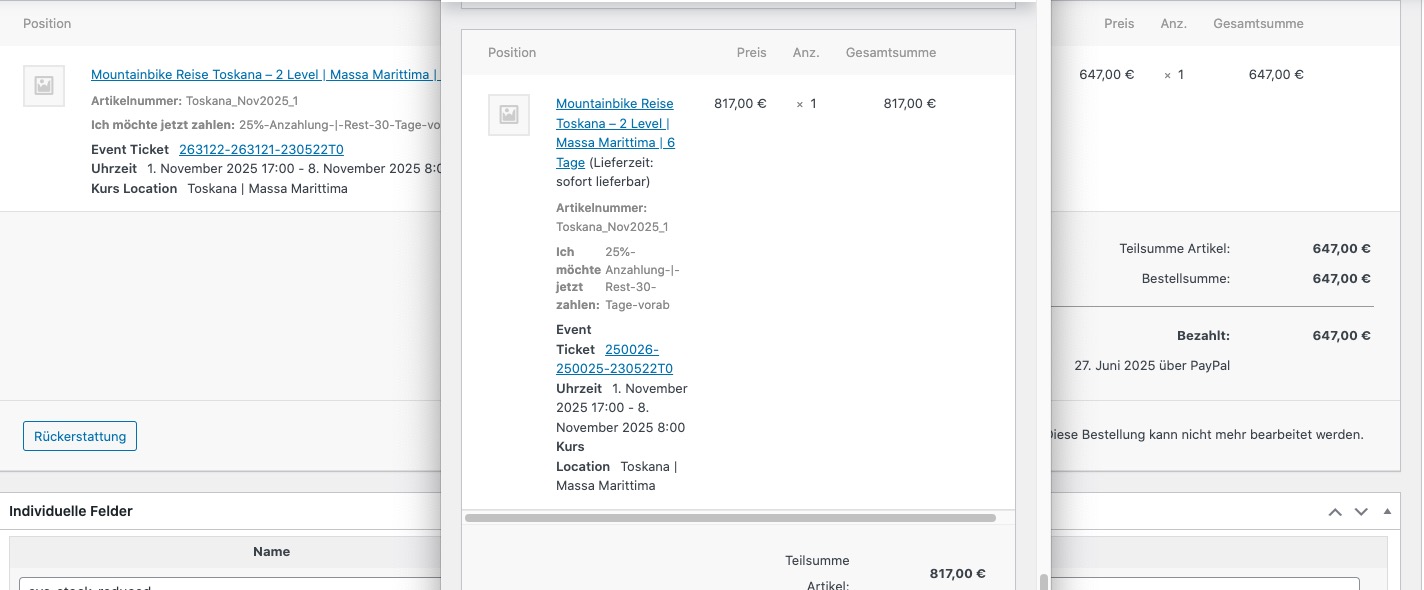Click the product thumbnail placeholder in the preview popup
The width and height of the screenshot is (1424, 590).
(508, 115)
